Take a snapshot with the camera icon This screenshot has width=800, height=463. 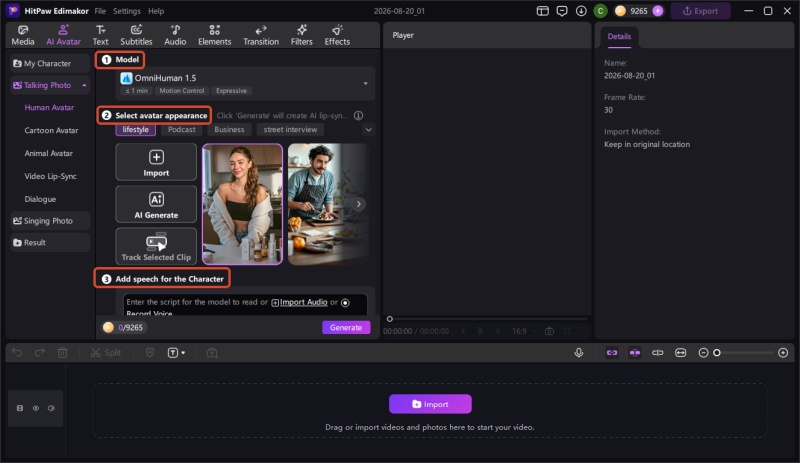pyautogui.click(x=549, y=331)
